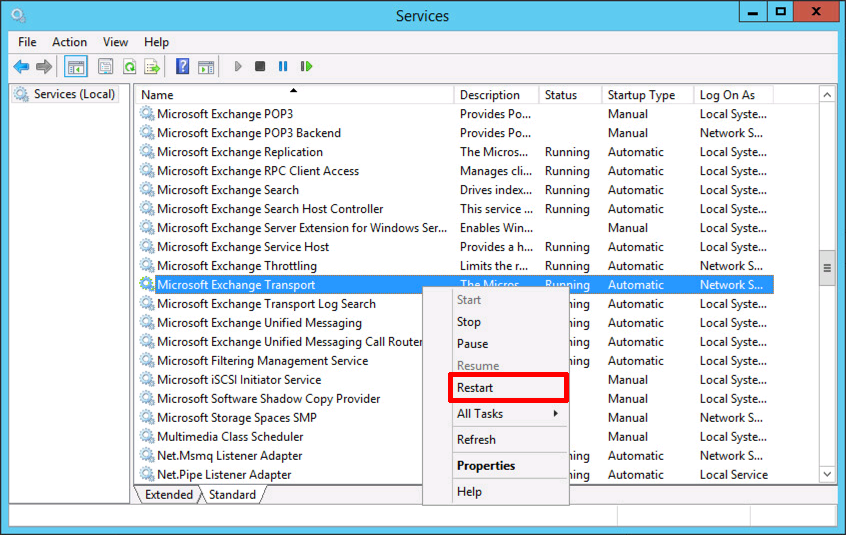Click the Back arrow toolbar icon
Image resolution: width=846 pixels, height=535 pixels.
click(21, 67)
